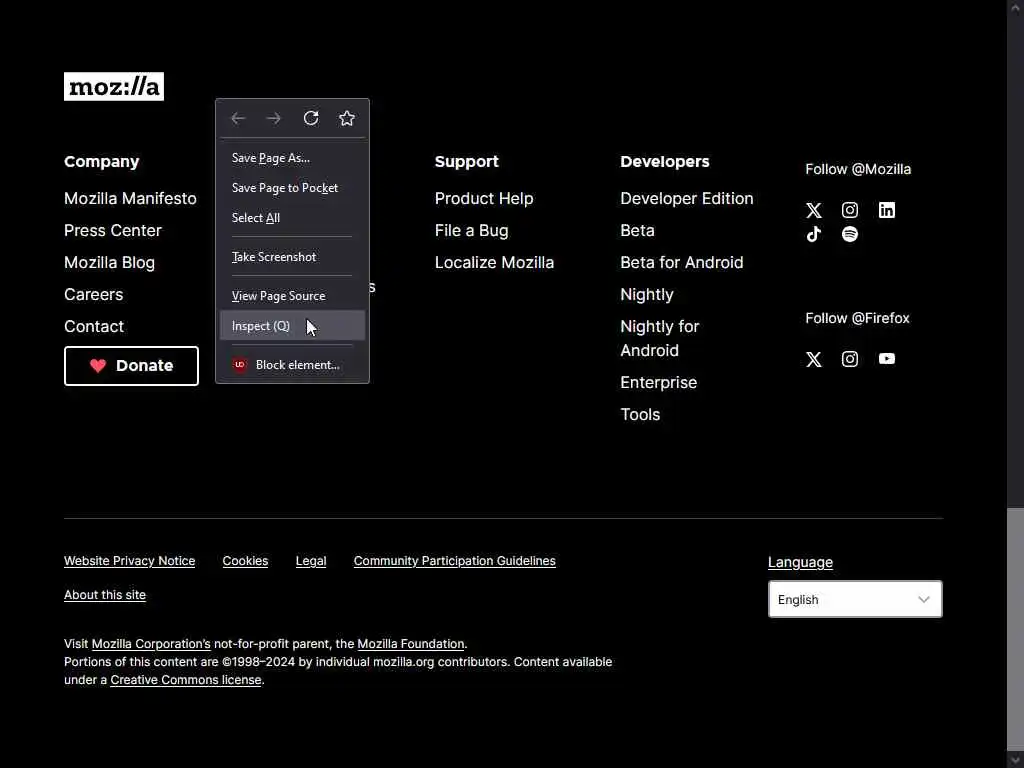Open Creative Commons license link
The height and width of the screenshot is (768, 1024).
185,680
